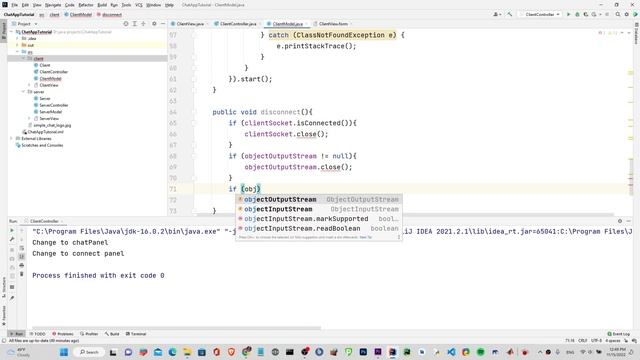This screenshot has height=360, width=640.
Task: Rerun ClientController in Run panel
Action: [12, 231]
